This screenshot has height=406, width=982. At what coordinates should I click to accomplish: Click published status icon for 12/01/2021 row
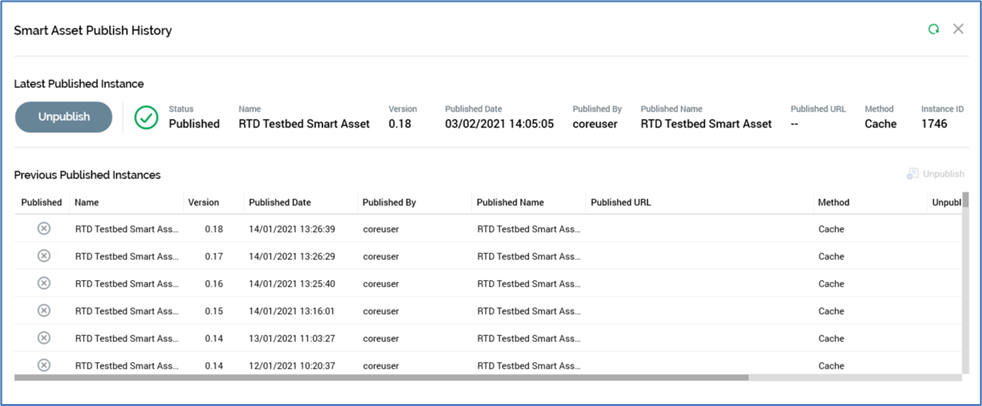(x=43, y=365)
